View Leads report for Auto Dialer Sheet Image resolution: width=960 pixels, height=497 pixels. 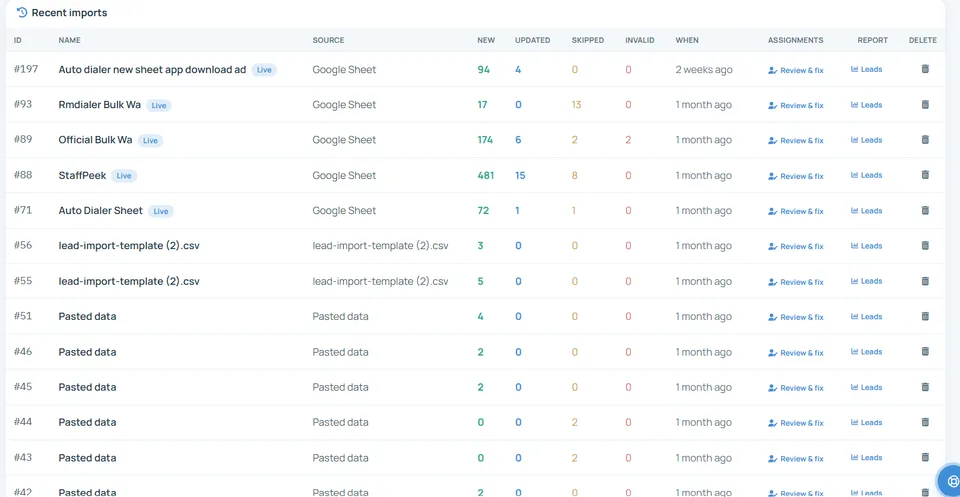click(866, 211)
